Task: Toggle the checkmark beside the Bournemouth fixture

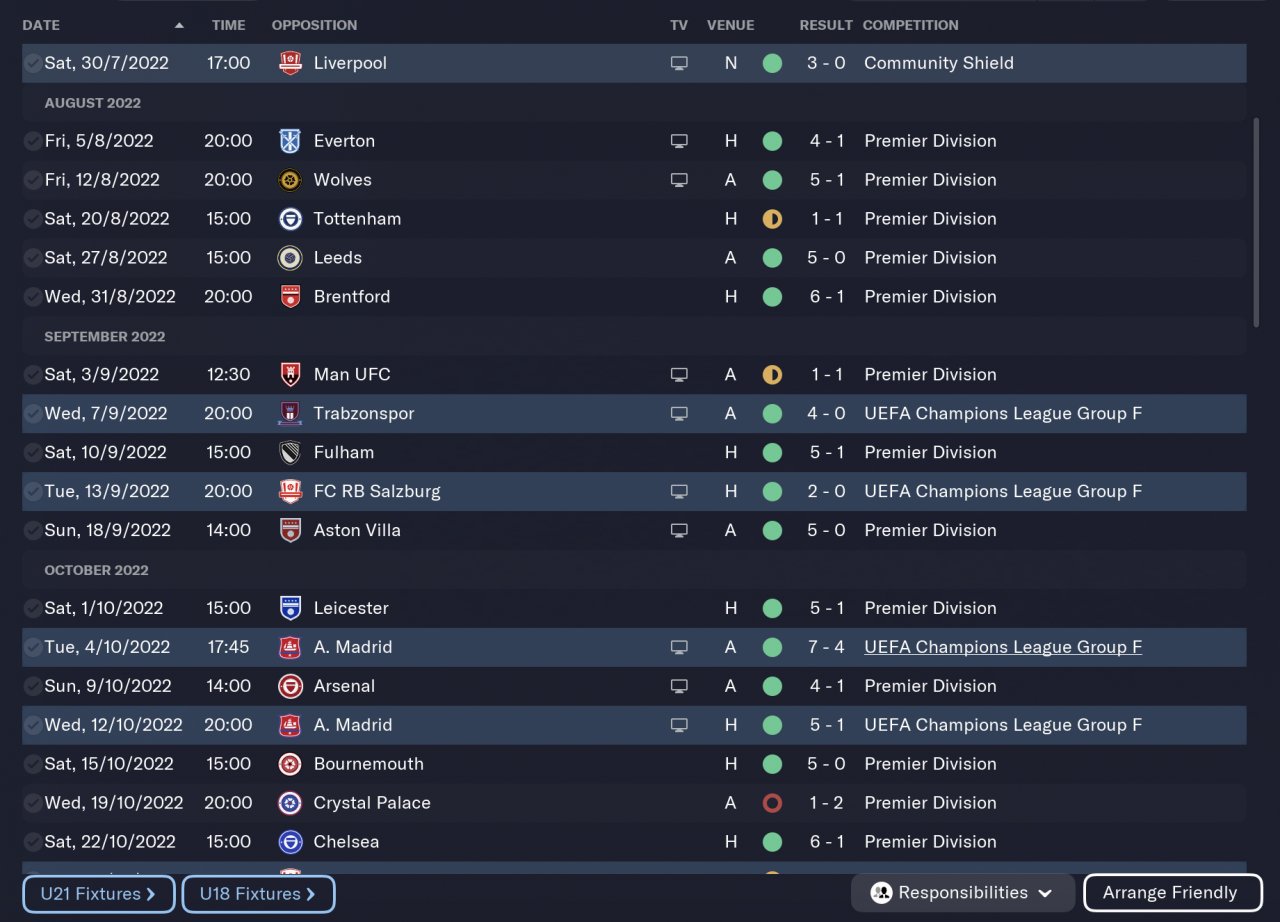Action: click(33, 764)
